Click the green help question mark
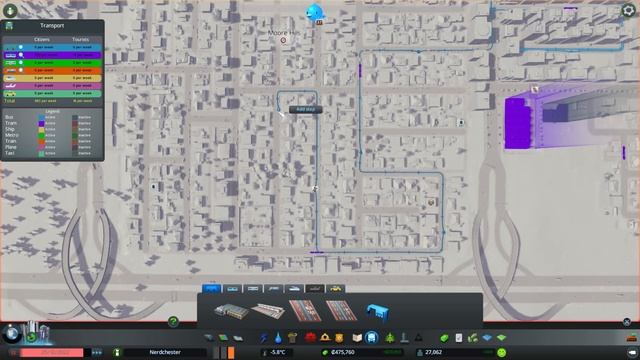The image size is (640, 360). [173, 322]
